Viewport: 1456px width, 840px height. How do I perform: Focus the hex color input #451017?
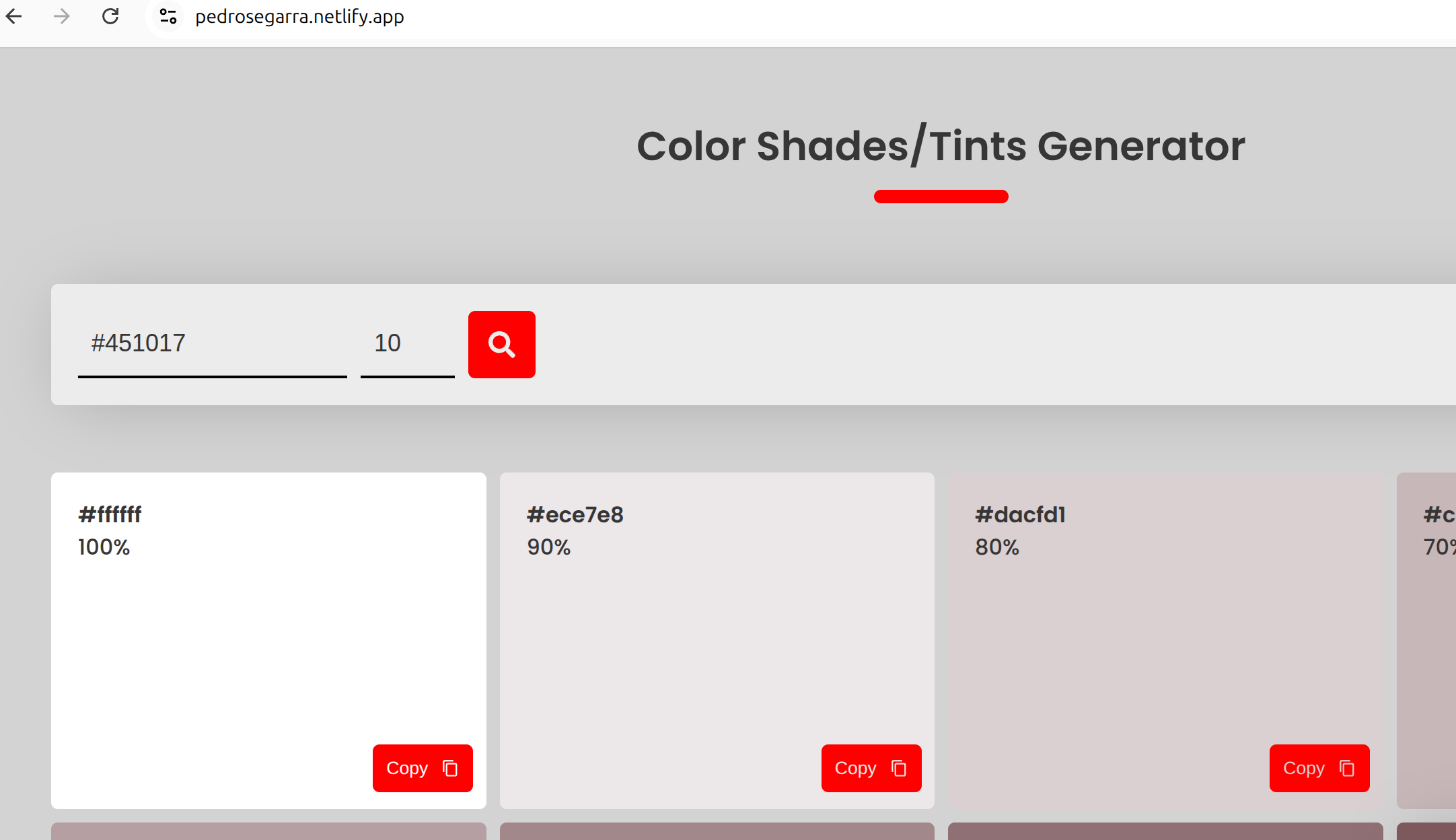pyautogui.click(x=212, y=343)
